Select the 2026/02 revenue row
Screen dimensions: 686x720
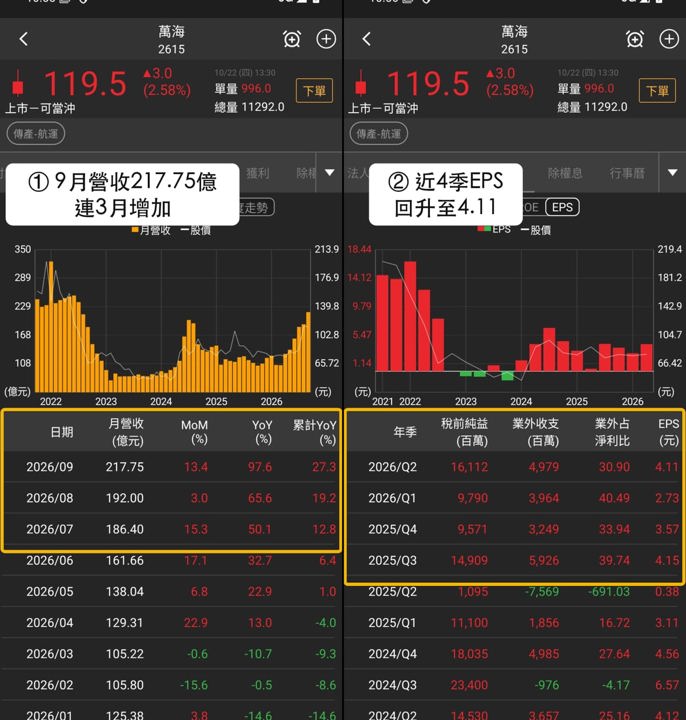point(171,685)
